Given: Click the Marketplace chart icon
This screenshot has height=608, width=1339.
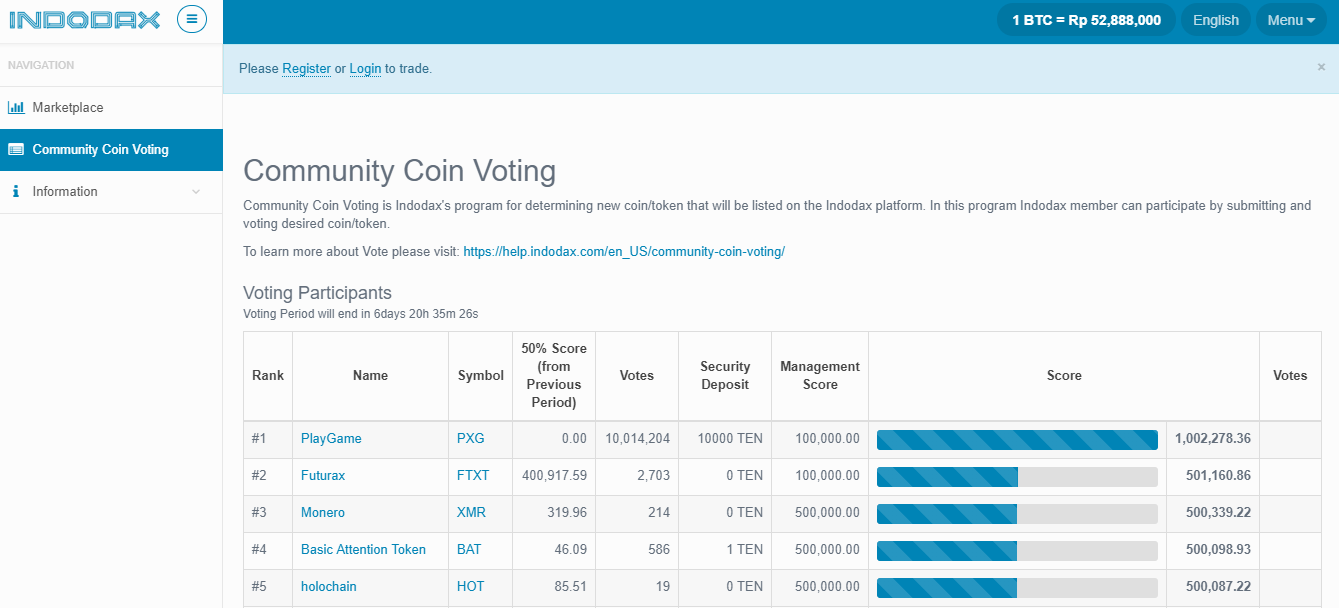Looking at the screenshot, I should point(16,107).
